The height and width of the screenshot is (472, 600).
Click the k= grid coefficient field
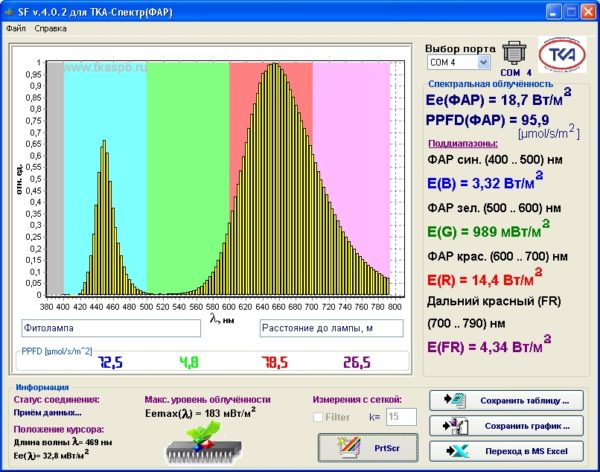click(x=401, y=416)
